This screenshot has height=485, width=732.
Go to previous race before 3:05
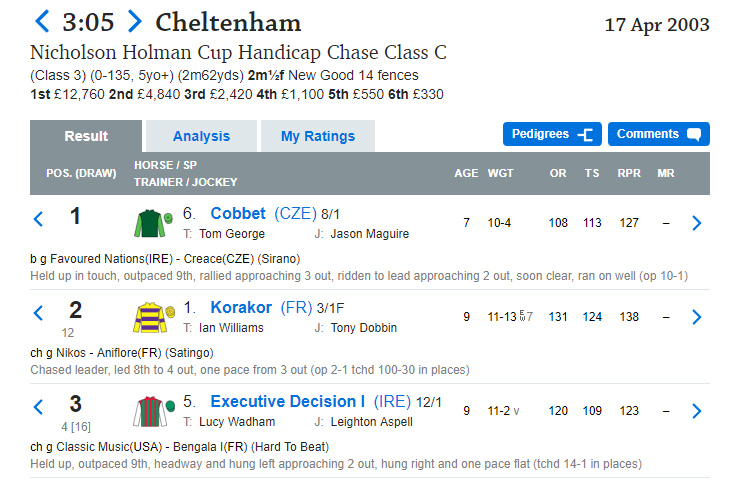42,21
